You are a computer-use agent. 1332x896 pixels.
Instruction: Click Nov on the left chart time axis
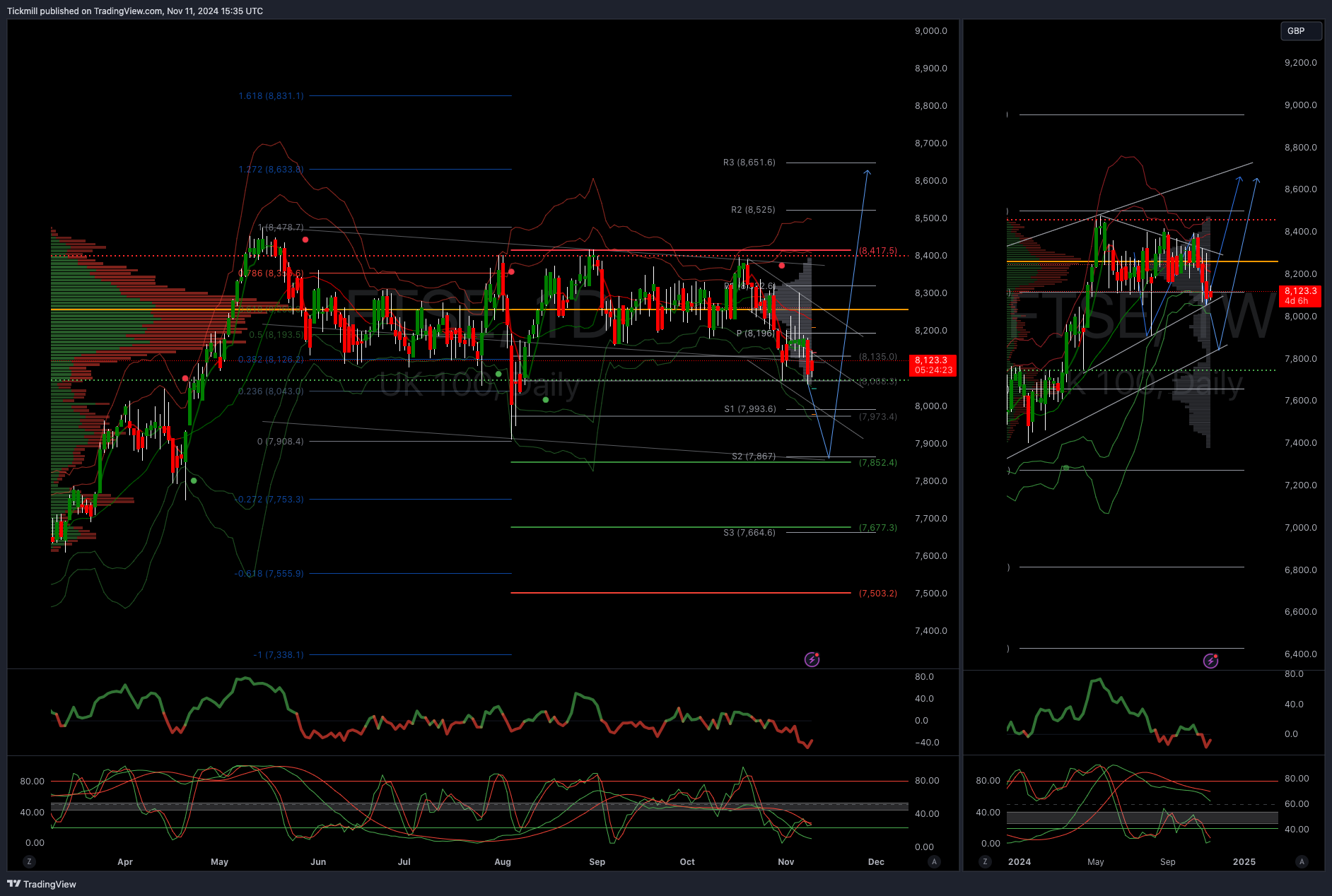click(x=786, y=861)
